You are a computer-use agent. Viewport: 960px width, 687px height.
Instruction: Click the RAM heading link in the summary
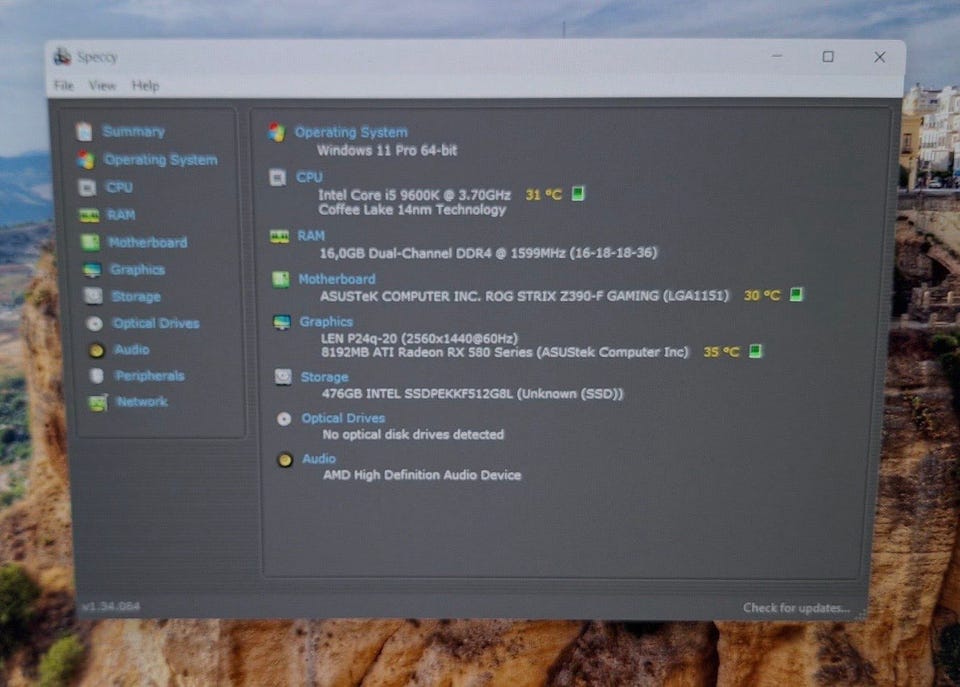[311, 236]
